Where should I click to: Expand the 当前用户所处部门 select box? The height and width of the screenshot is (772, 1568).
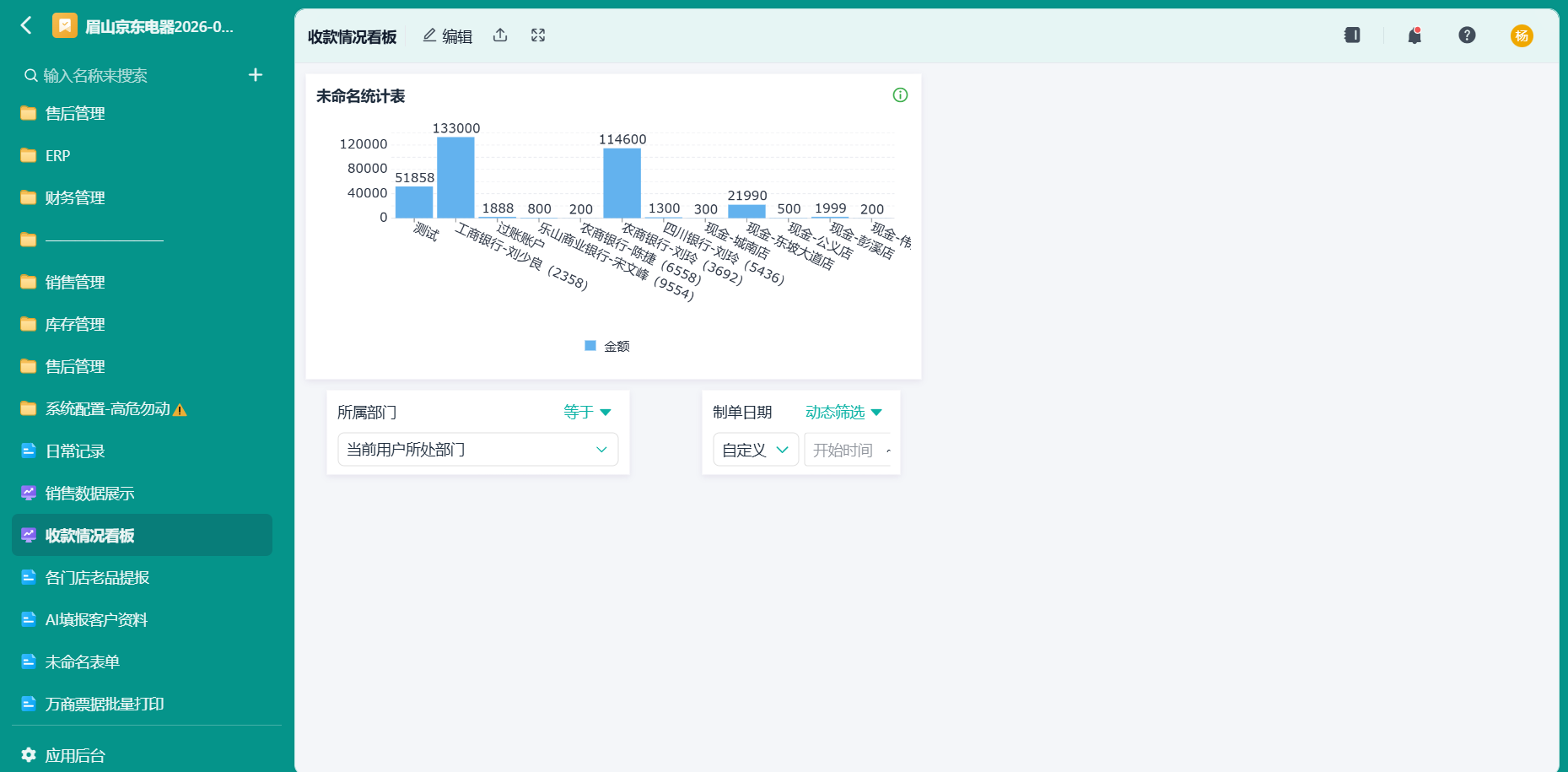[477, 450]
